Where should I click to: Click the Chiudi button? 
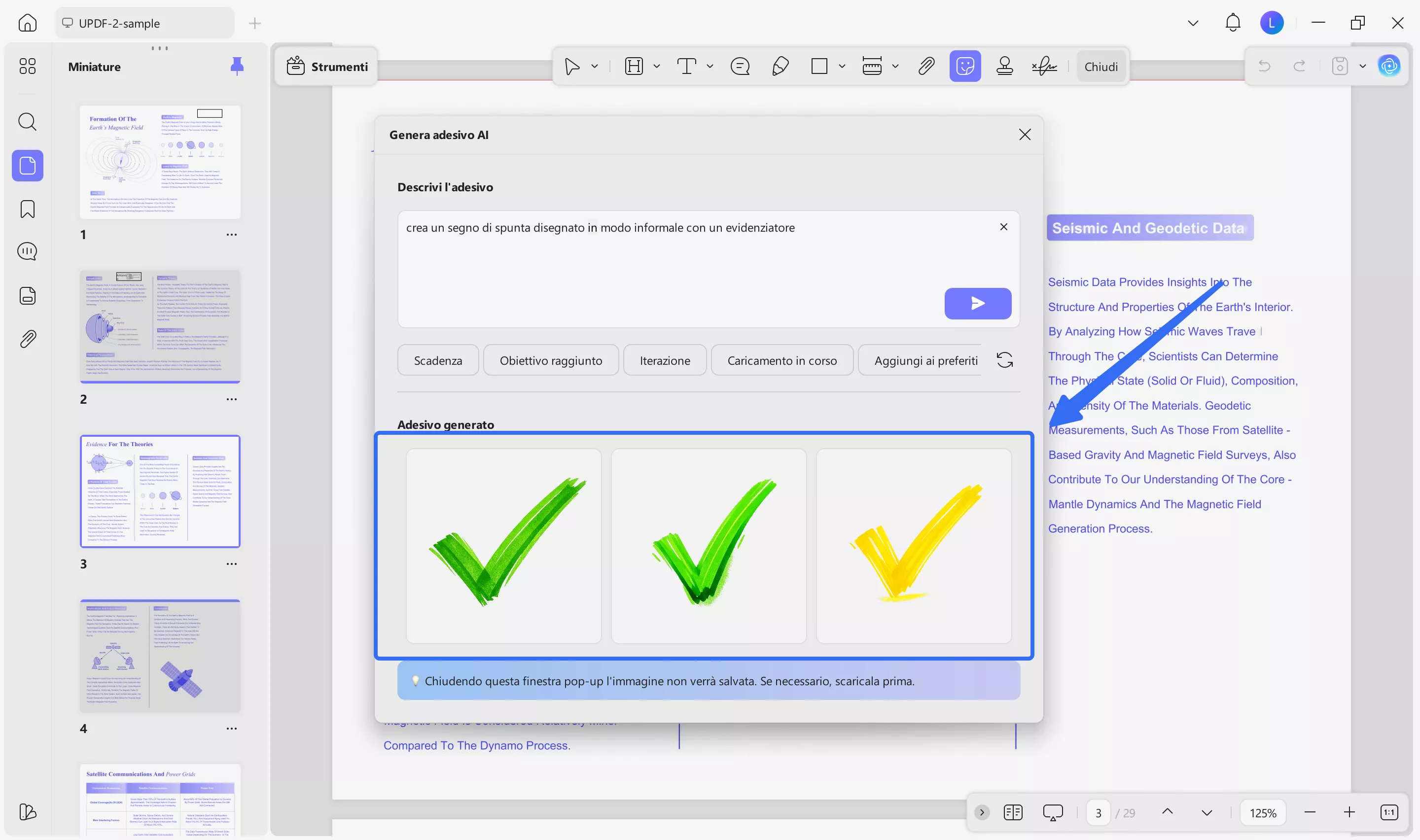(x=1101, y=67)
